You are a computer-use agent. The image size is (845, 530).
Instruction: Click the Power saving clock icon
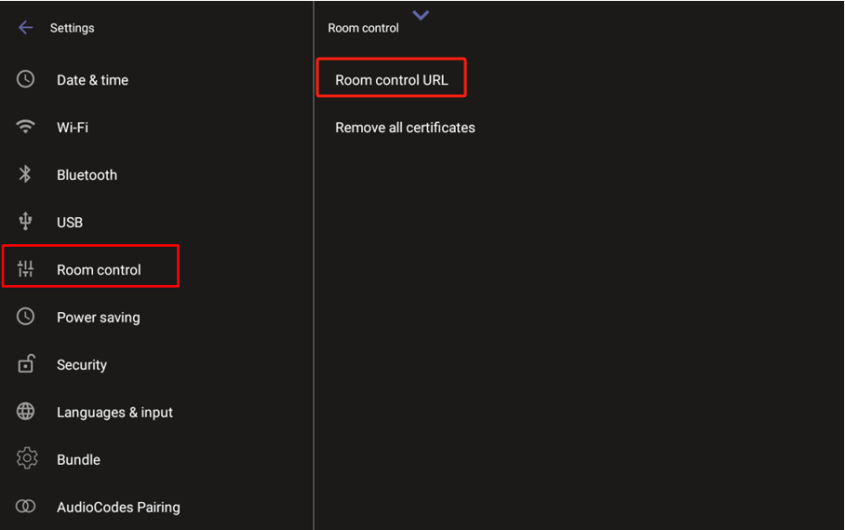coord(26,317)
